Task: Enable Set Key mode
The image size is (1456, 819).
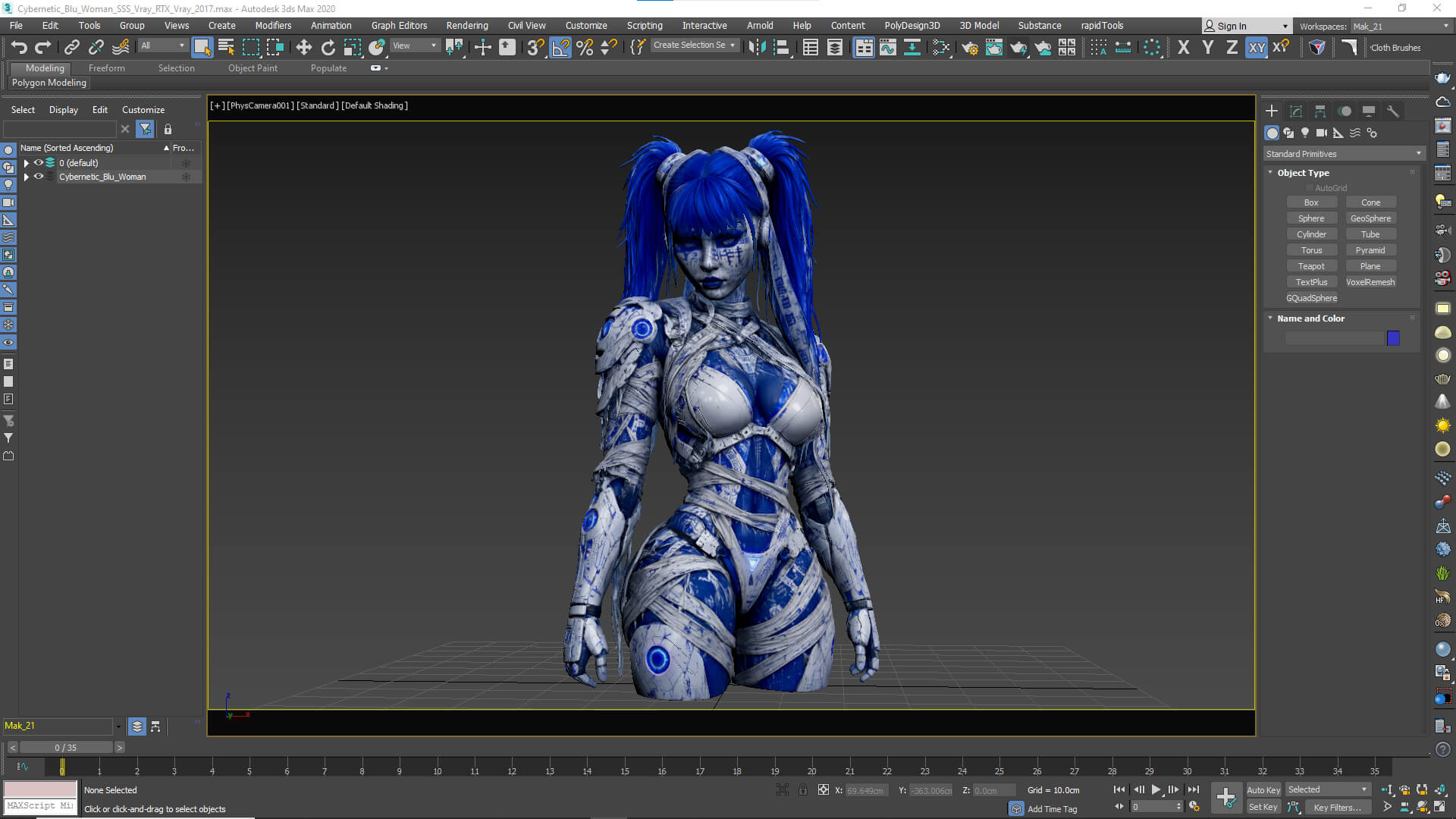Action: (1263, 807)
